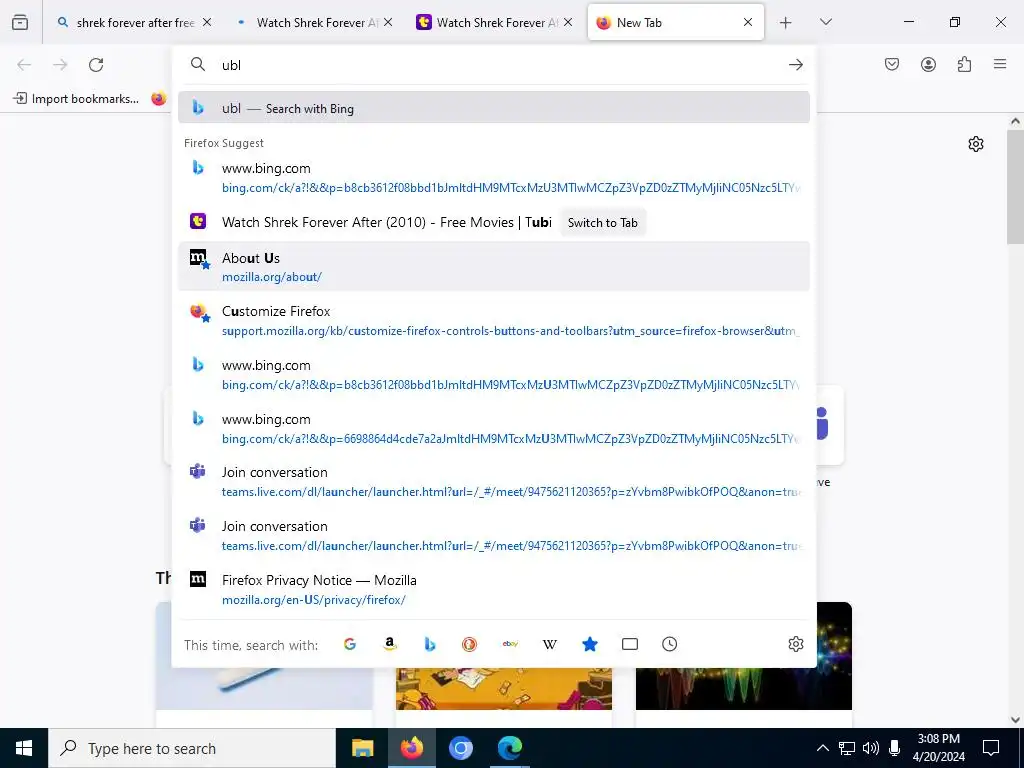The height and width of the screenshot is (768, 1024).
Task: Select the New Tab tab
Action: (x=675, y=22)
